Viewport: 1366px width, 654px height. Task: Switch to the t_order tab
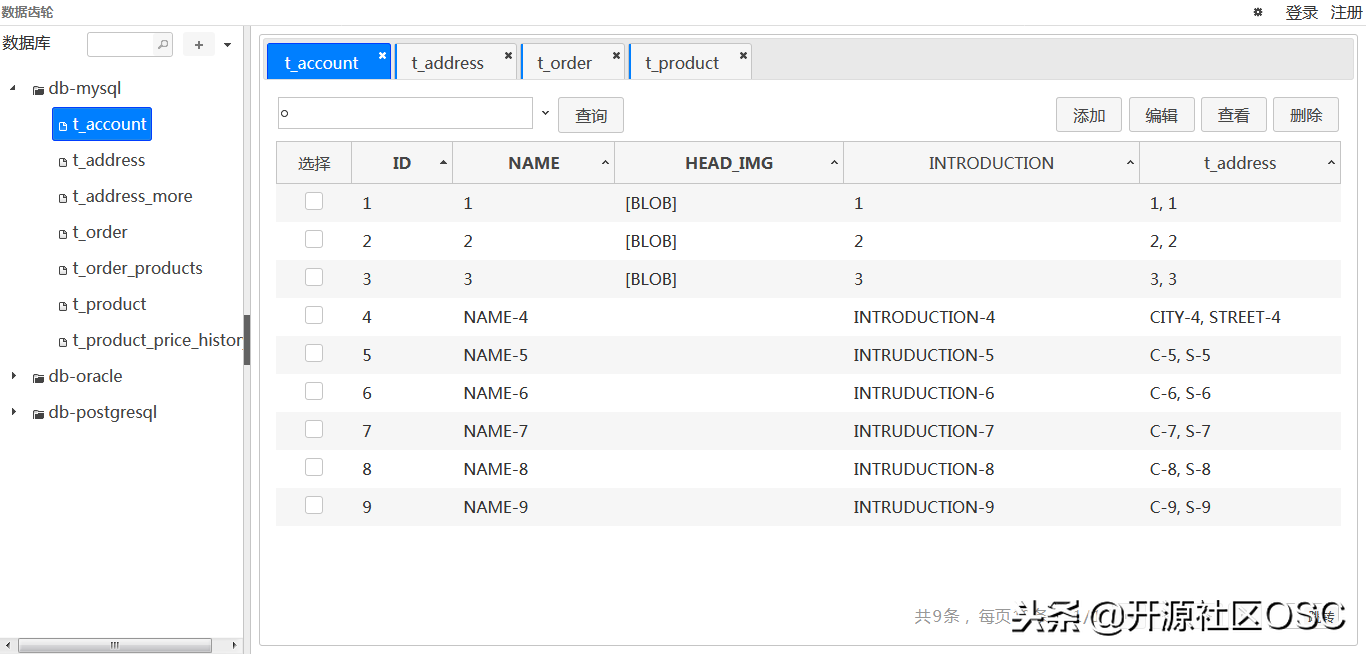click(564, 63)
